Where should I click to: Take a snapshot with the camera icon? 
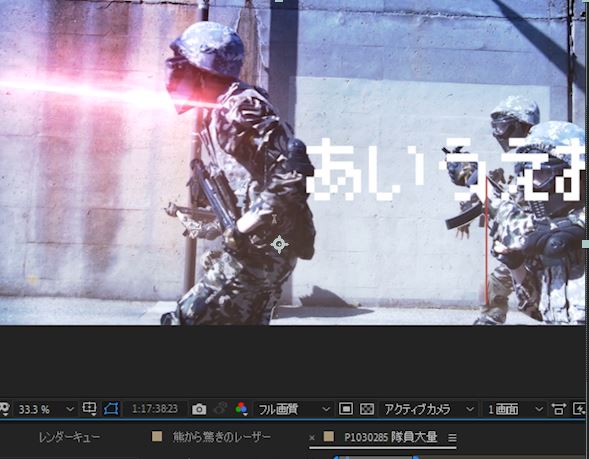[x=199, y=409]
